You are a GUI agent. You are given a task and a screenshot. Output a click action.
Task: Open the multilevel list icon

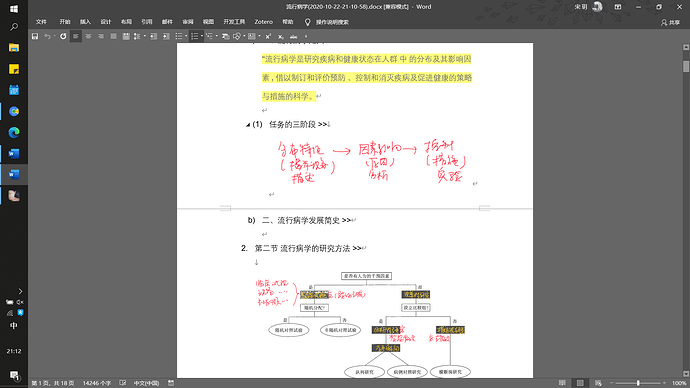click(x=210, y=37)
